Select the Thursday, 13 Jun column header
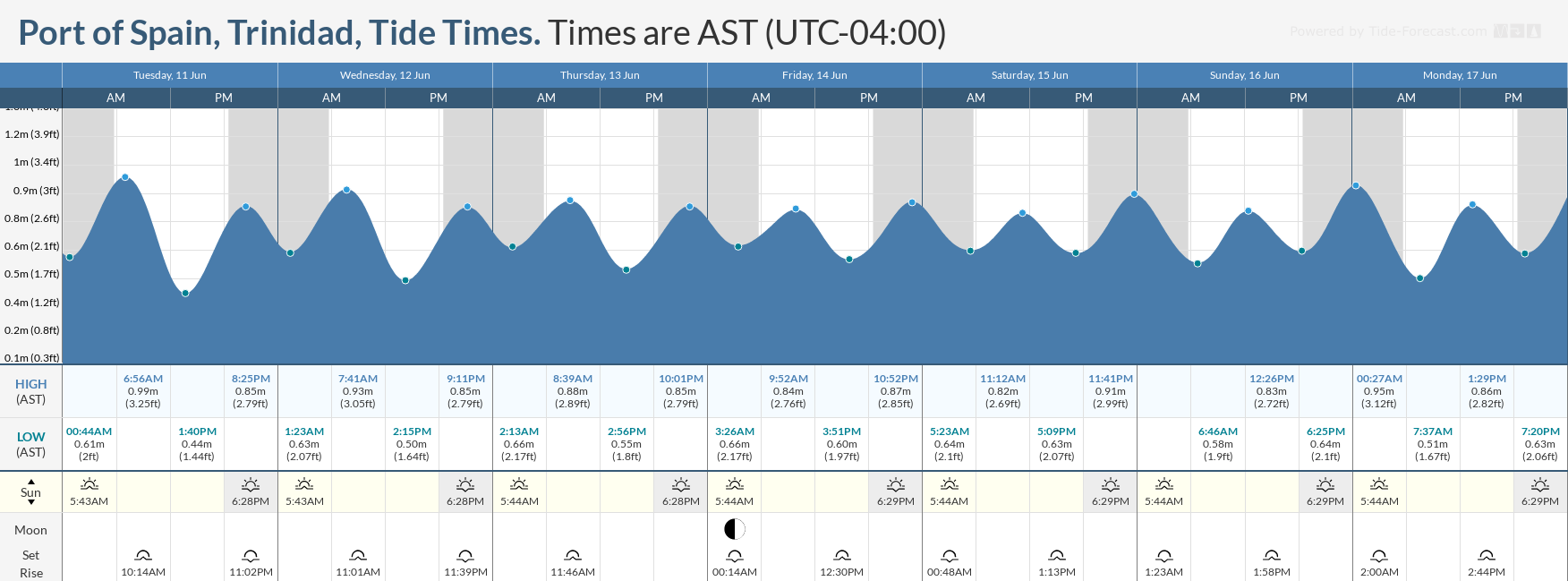 pyautogui.click(x=600, y=75)
